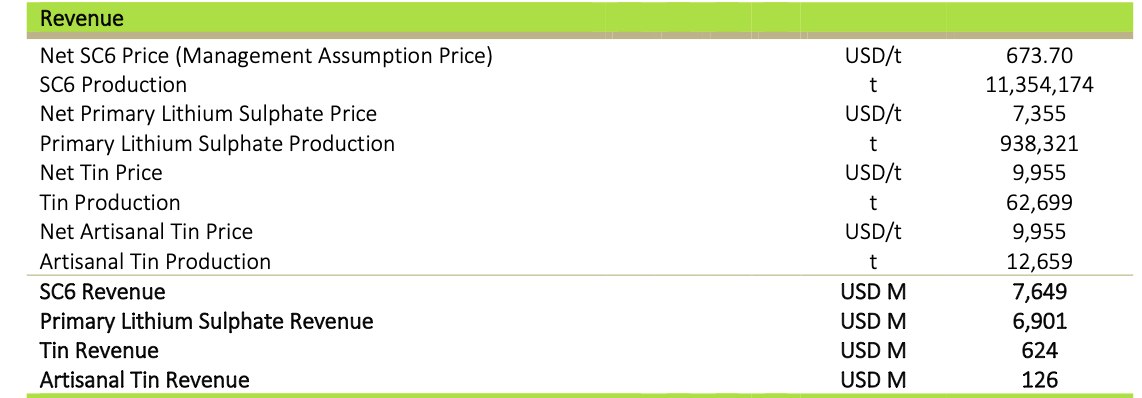Click the 7,355 lithium sulphate price value
Image resolution: width=1142 pixels, height=398 pixels.
click(1039, 114)
